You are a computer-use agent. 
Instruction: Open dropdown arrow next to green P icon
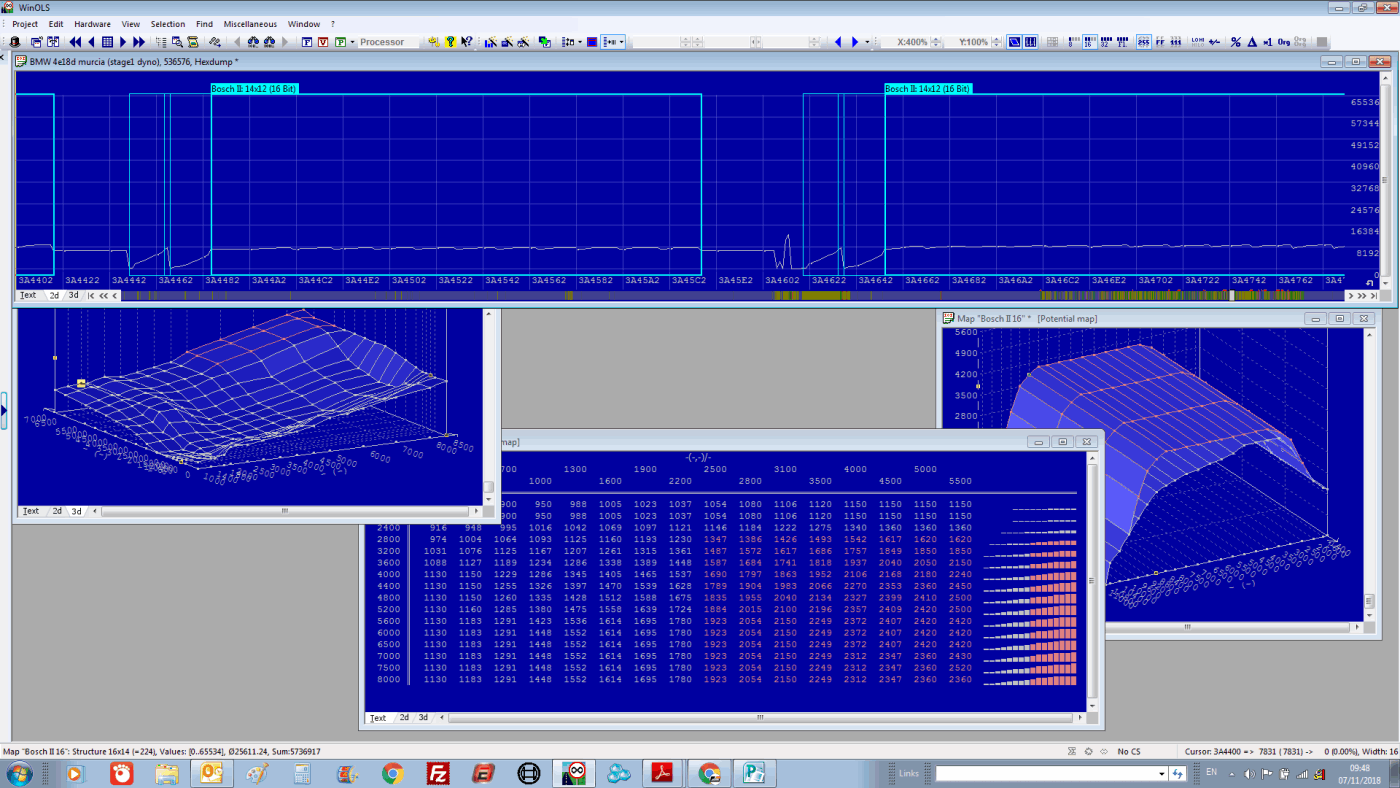(x=353, y=42)
